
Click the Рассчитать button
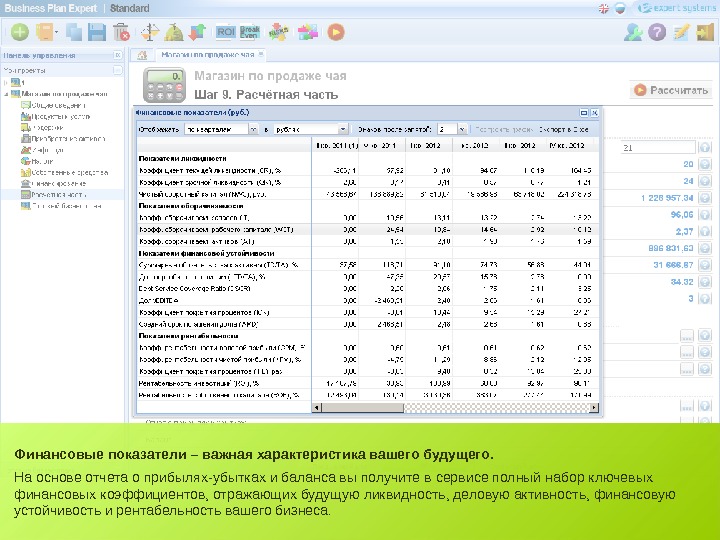(x=671, y=90)
